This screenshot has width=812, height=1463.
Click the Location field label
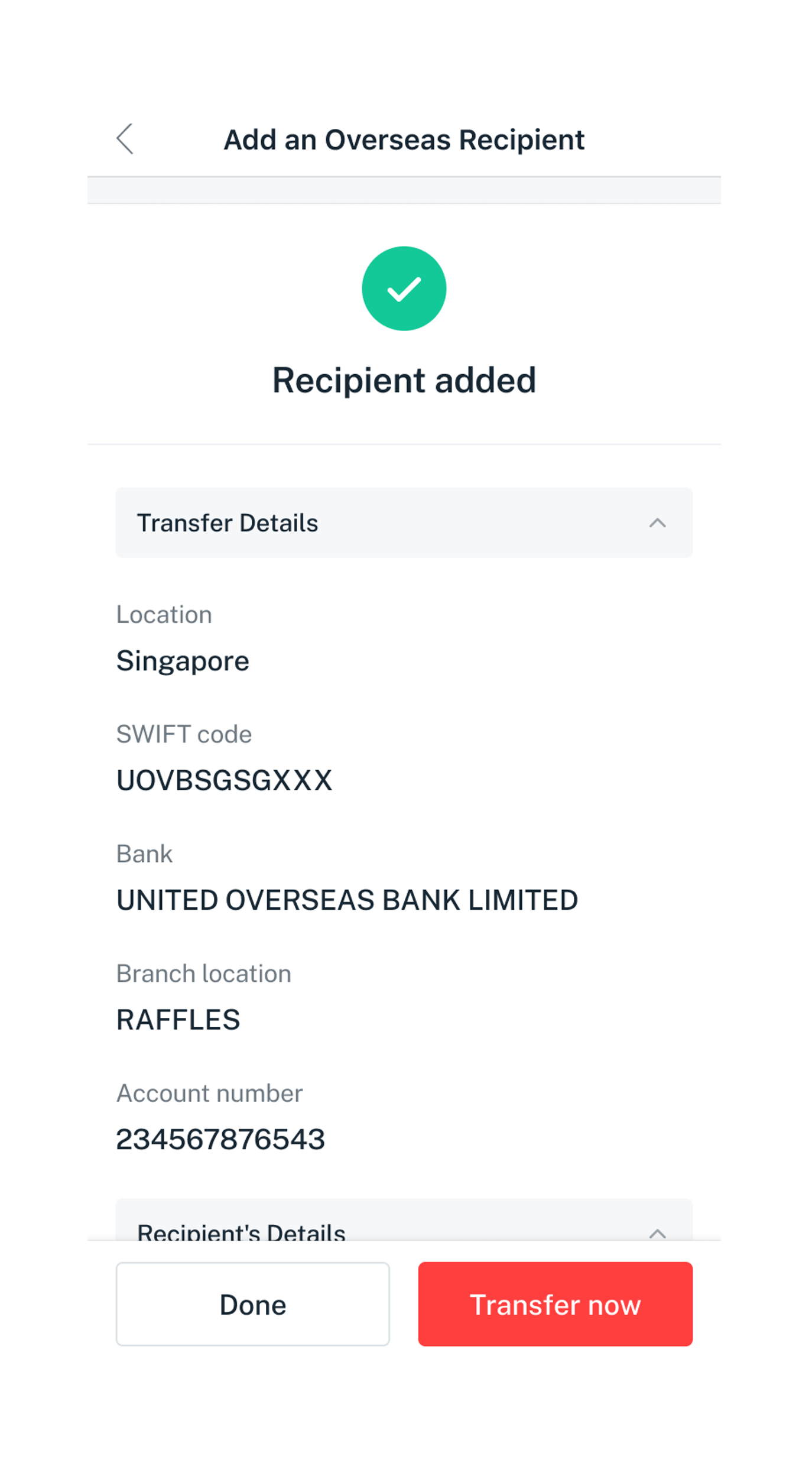(x=165, y=615)
